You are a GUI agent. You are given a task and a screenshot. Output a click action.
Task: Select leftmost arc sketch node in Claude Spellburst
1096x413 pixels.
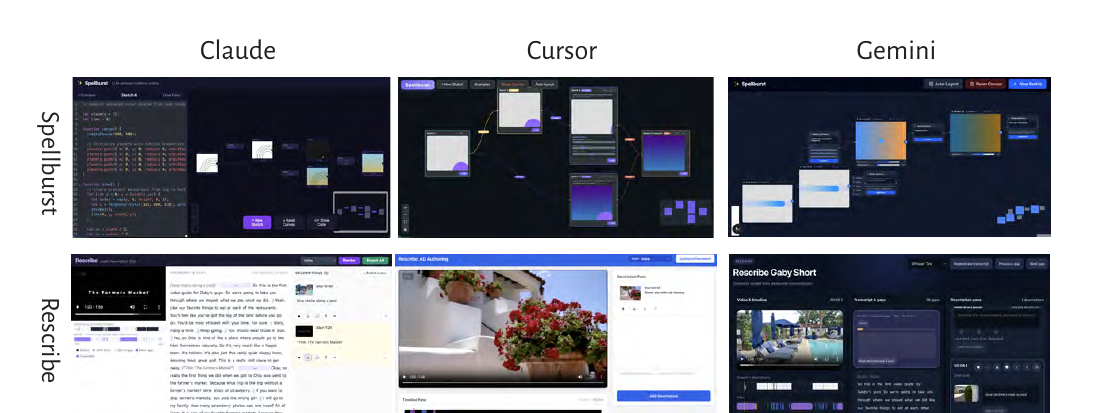pyautogui.click(x=208, y=163)
